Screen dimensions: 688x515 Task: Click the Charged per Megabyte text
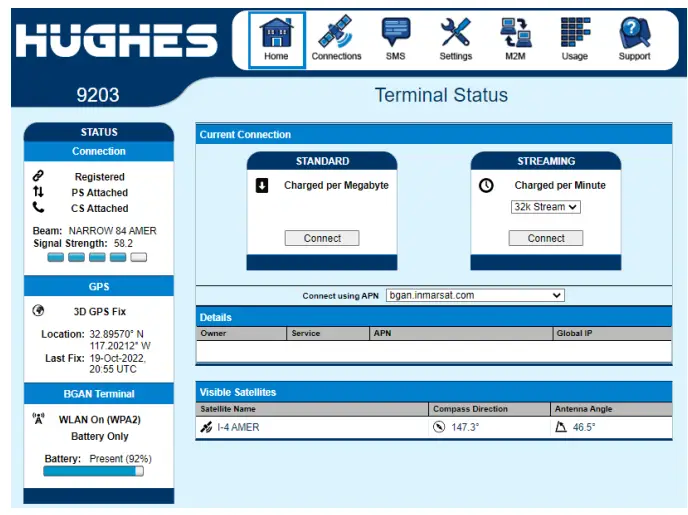[336, 186]
